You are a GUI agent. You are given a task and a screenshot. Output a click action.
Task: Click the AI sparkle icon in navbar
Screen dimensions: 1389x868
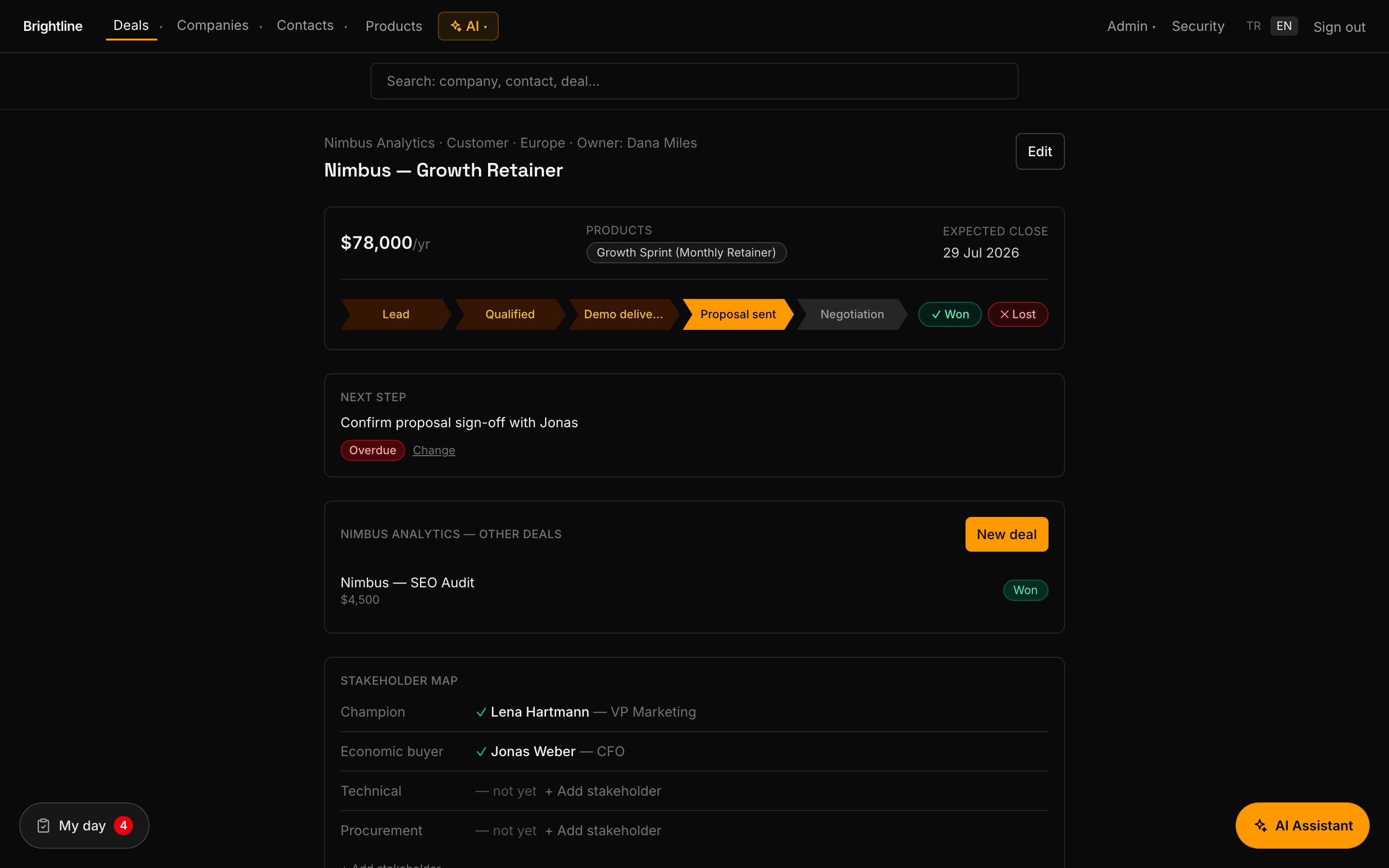pos(456,26)
